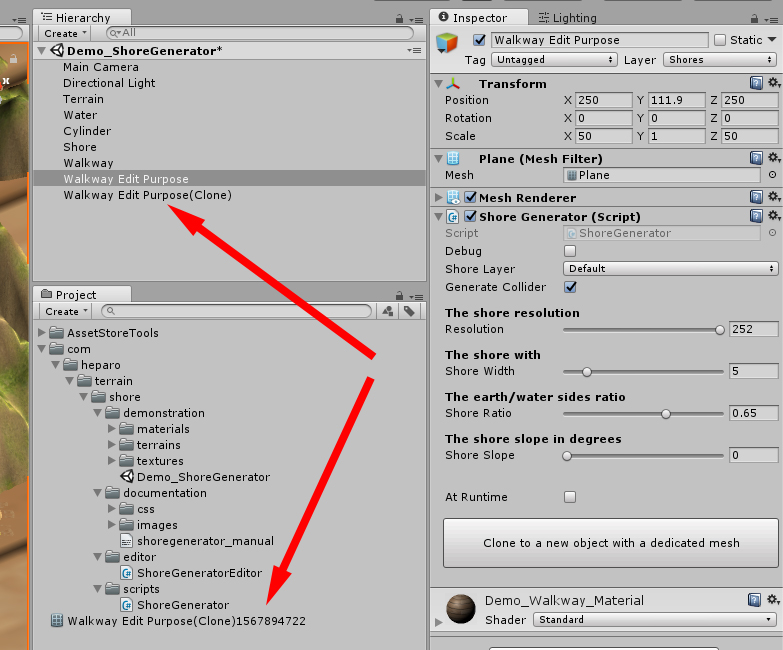Collapse the demonstration folder

coord(98,413)
